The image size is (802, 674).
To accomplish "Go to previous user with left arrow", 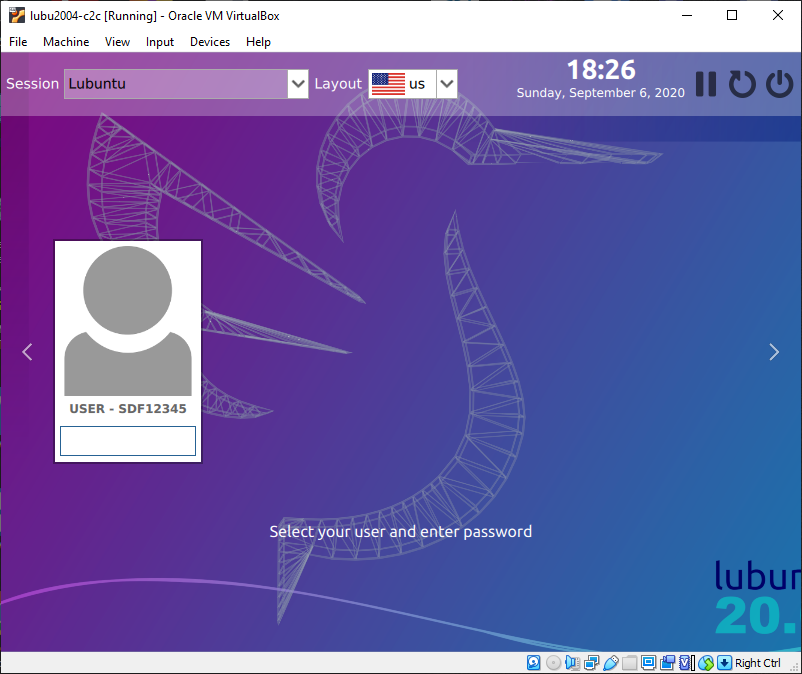I will click(x=27, y=351).
